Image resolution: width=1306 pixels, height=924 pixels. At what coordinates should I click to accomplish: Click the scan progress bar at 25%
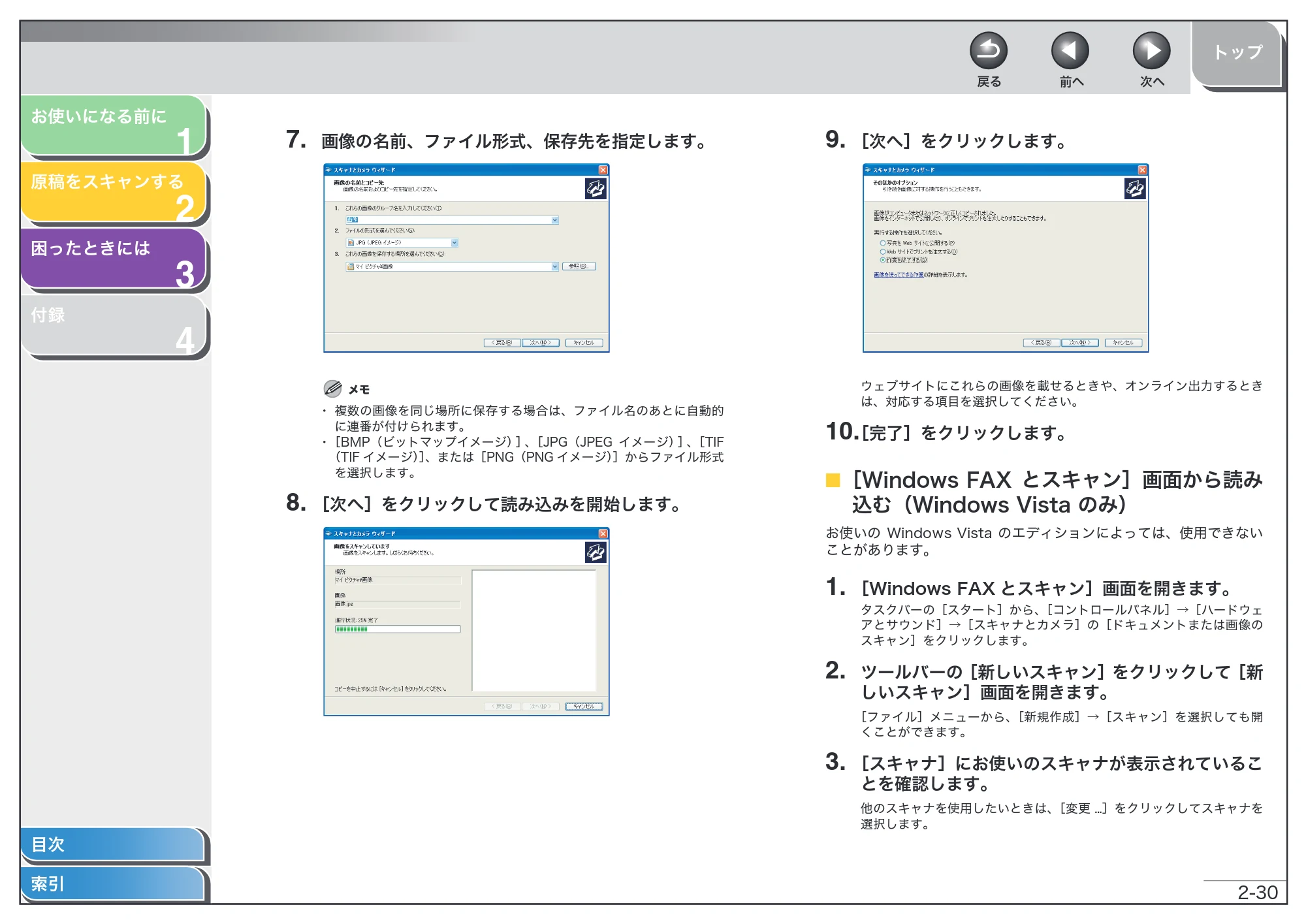click(398, 629)
